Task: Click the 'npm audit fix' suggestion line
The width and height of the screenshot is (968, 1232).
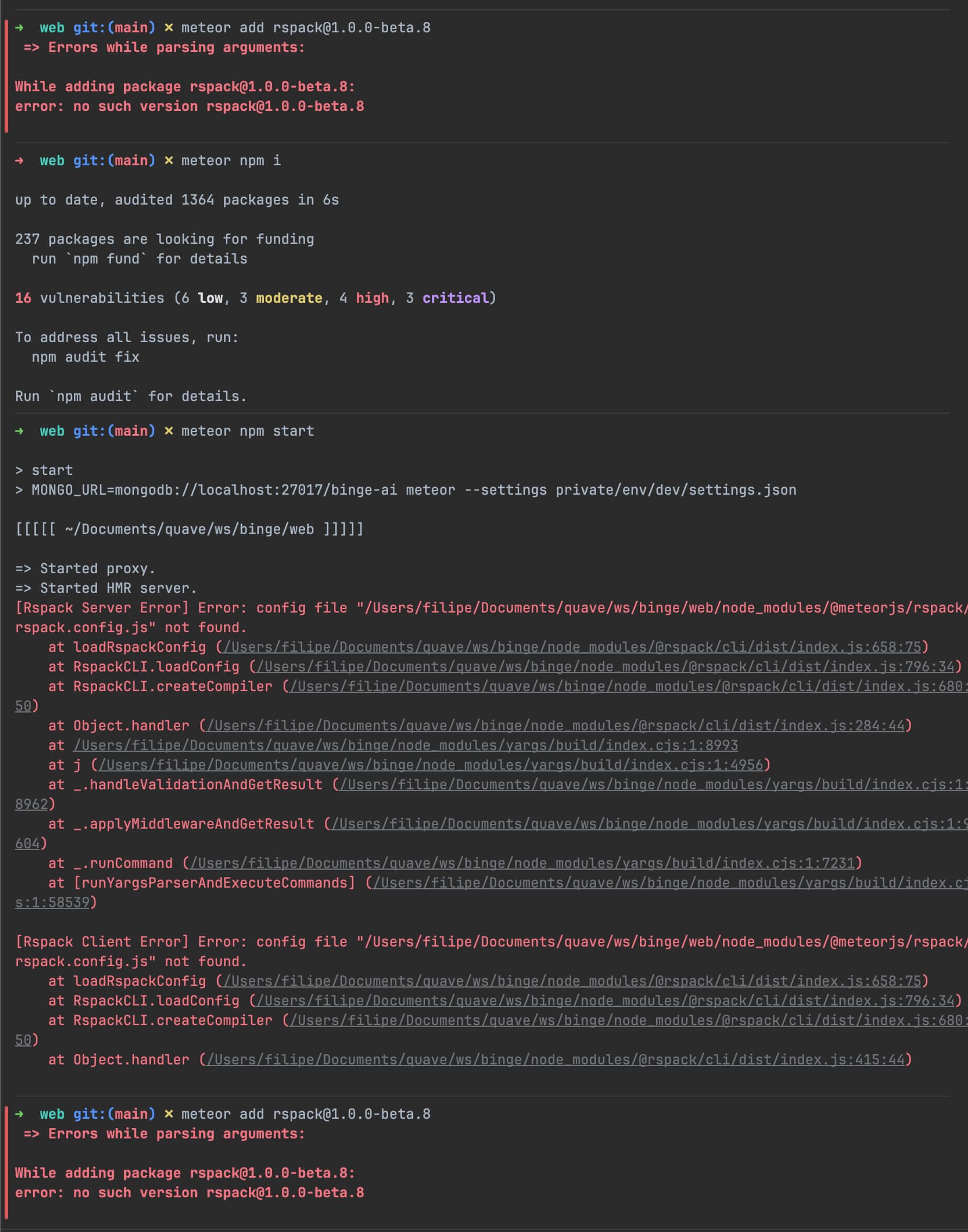Action: click(x=85, y=357)
